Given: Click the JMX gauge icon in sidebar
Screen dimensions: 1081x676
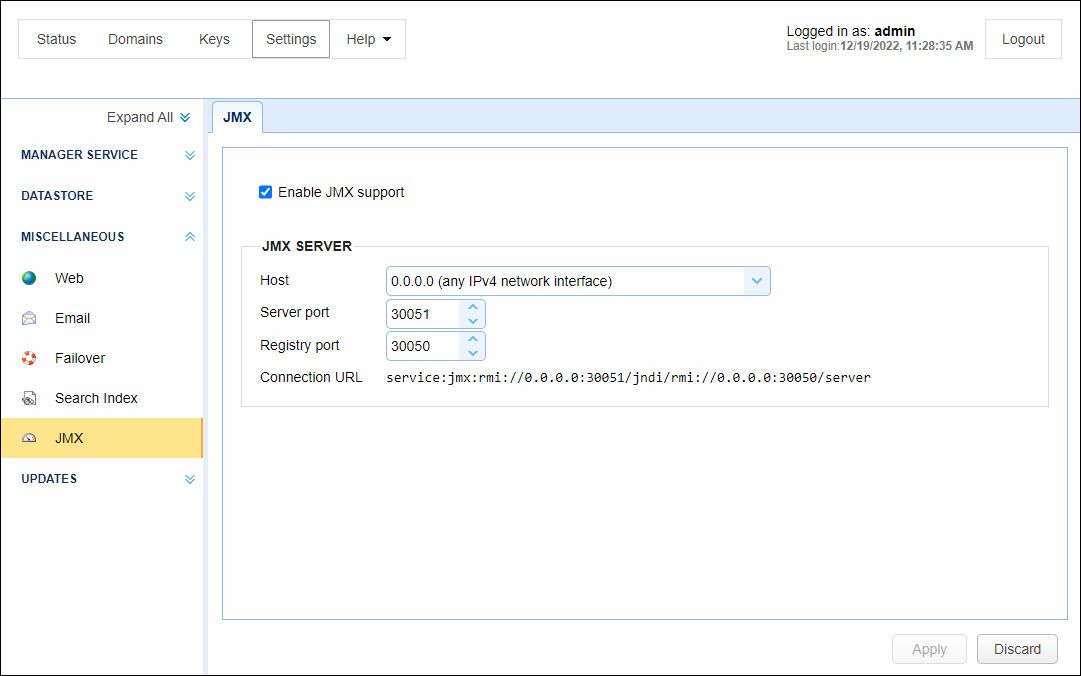Looking at the screenshot, I should (29, 438).
